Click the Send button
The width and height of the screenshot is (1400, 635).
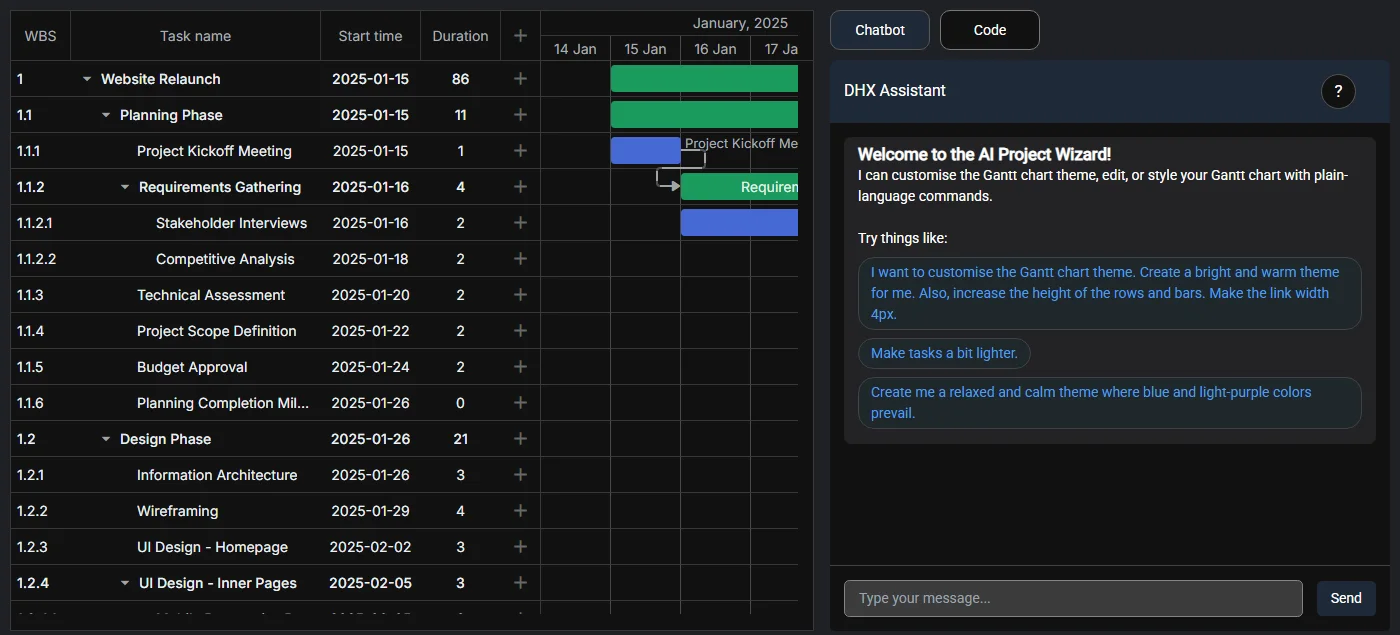(x=1346, y=598)
